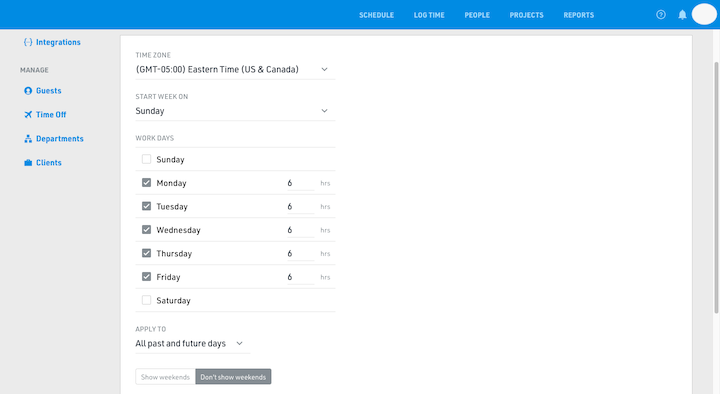Uncheck the Thursday work day checkbox

[146, 253]
